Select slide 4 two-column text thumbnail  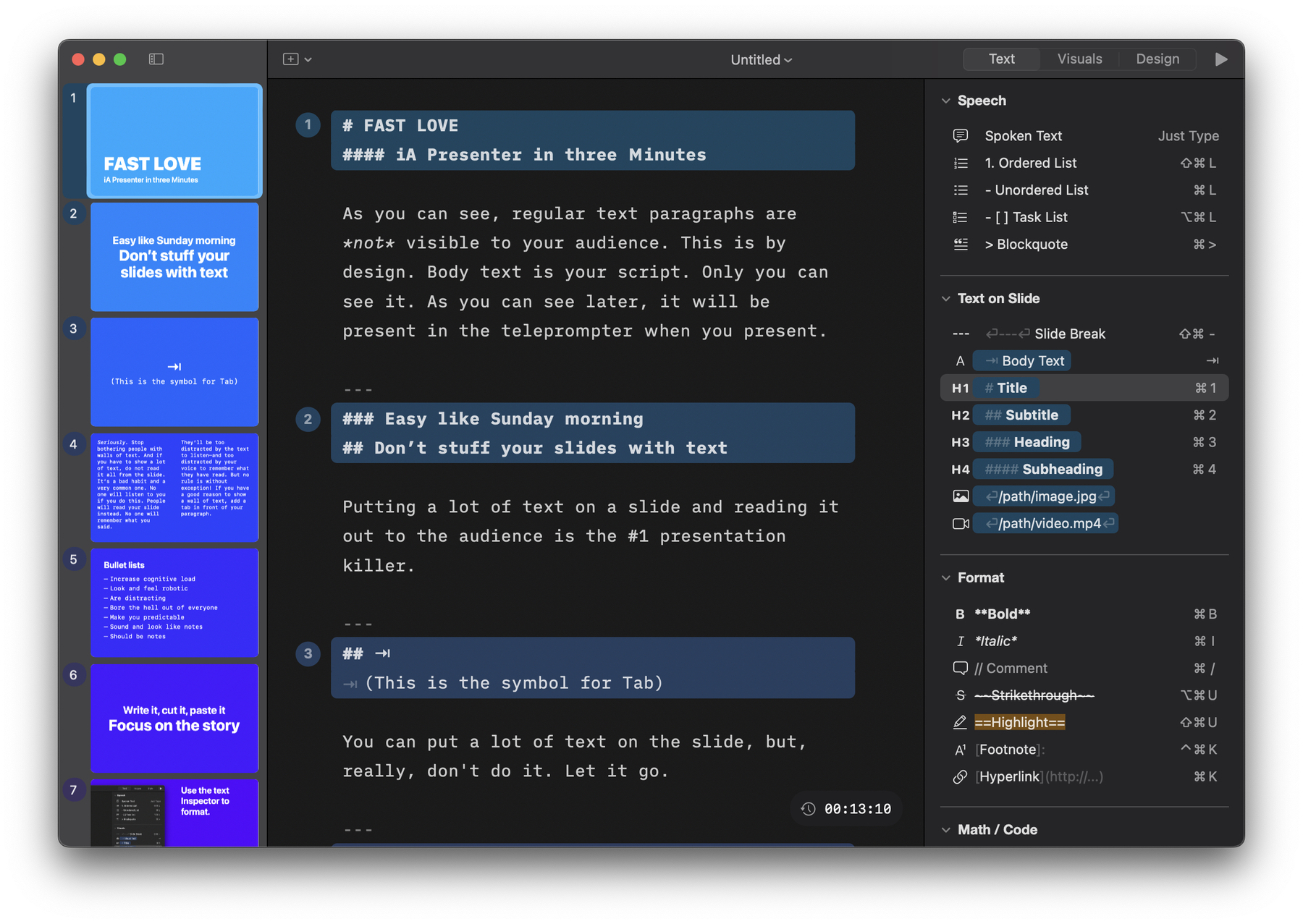pos(174,487)
